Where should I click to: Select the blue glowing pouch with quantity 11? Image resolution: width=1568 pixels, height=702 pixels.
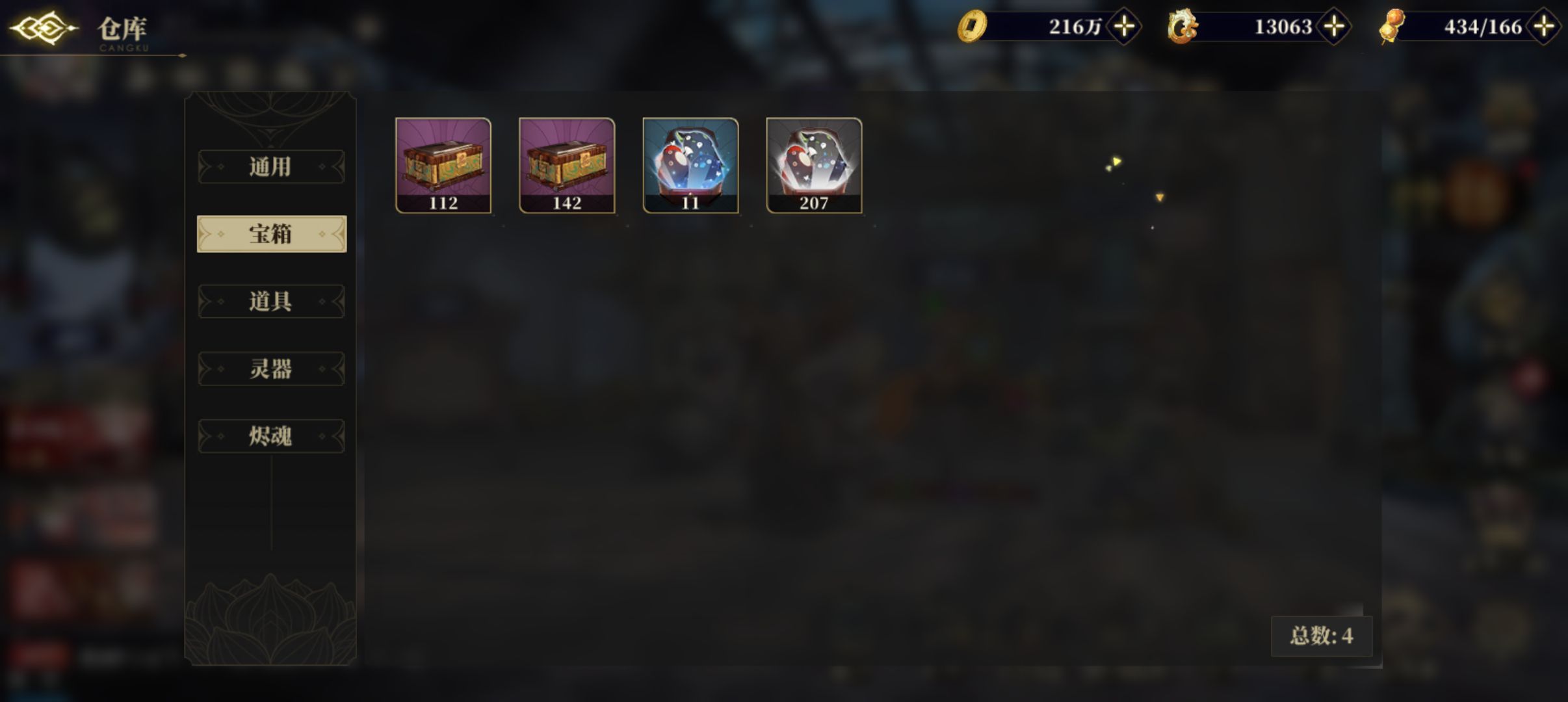(x=690, y=166)
